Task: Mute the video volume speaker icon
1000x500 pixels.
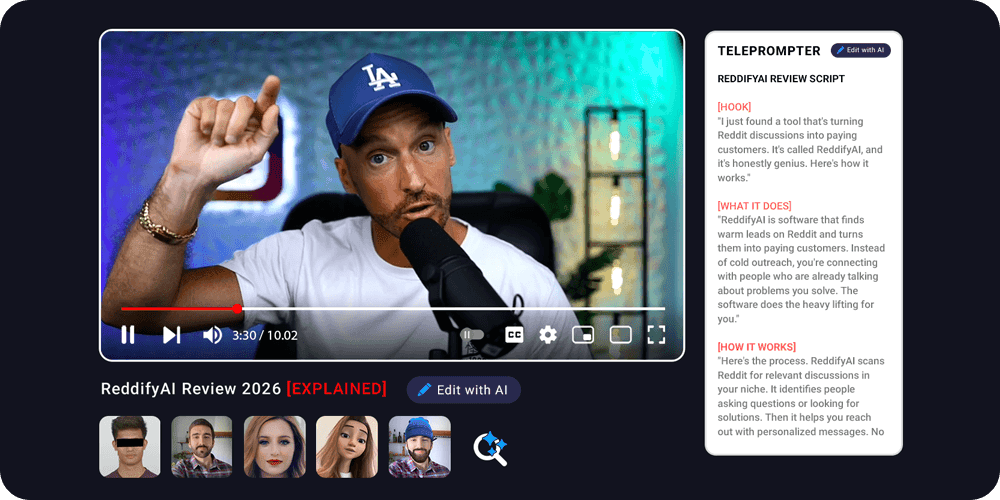Action: (212, 335)
